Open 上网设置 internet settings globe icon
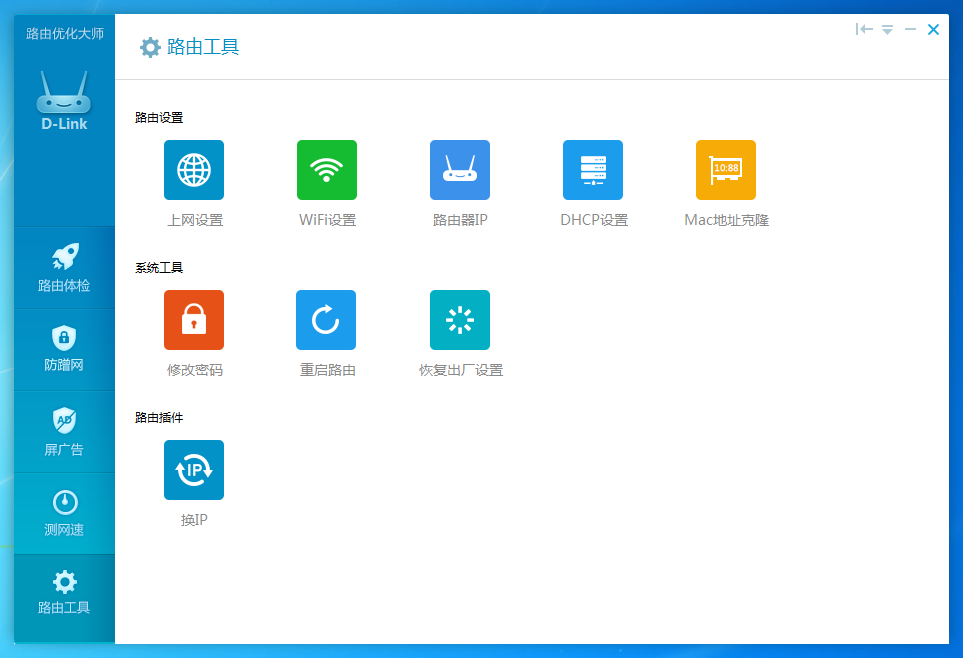 coord(194,170)
